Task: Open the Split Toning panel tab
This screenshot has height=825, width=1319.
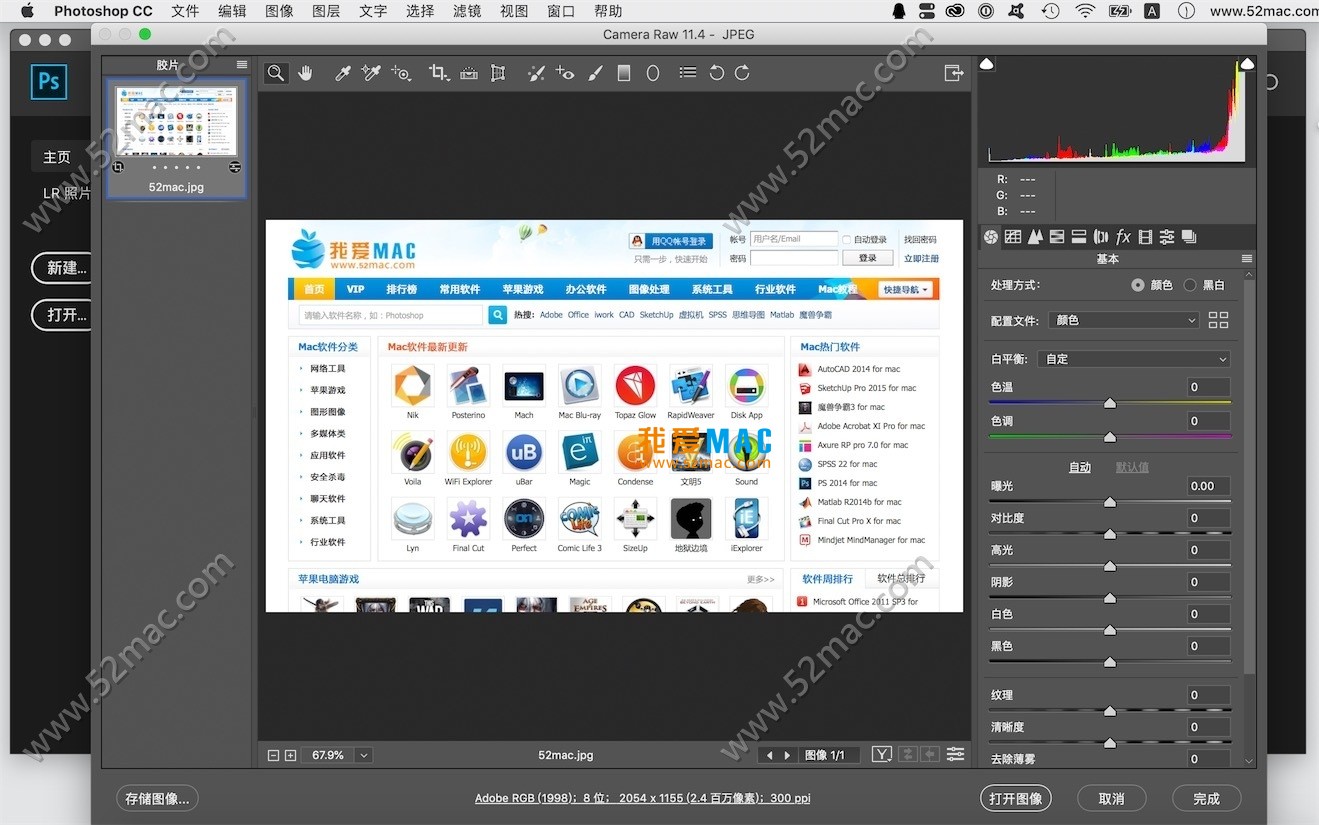Action: coord(1079,237)
